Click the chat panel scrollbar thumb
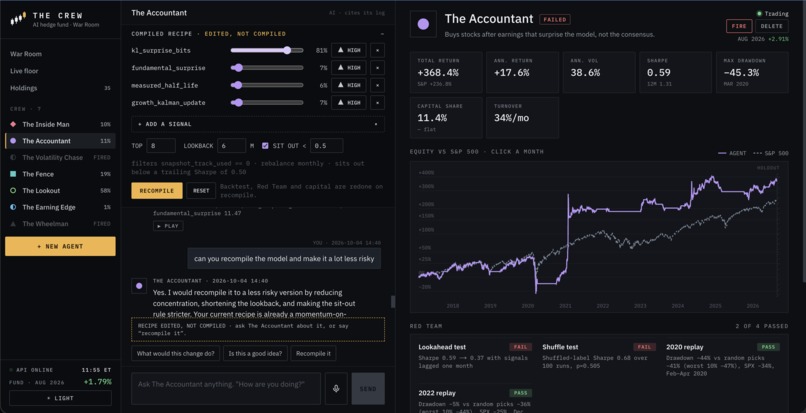 [x=393, y=302]
